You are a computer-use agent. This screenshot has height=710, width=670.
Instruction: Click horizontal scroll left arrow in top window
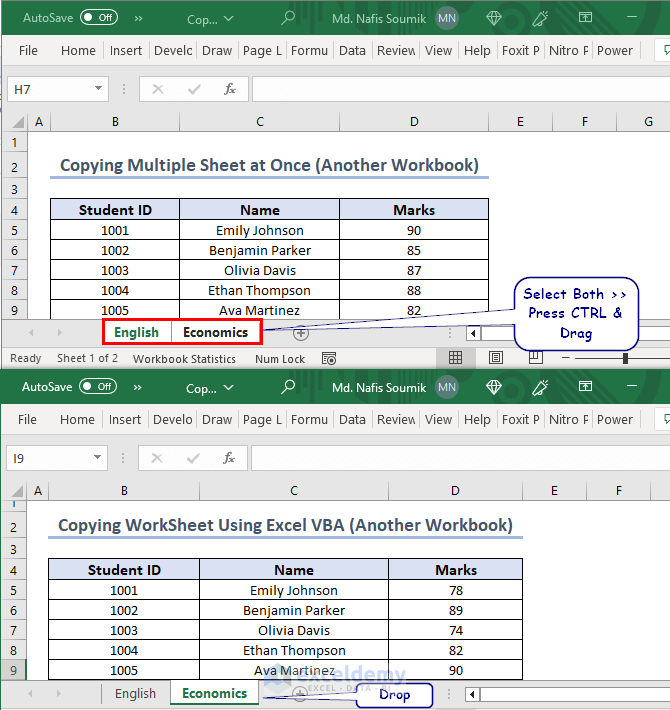(x=473, y=334)
